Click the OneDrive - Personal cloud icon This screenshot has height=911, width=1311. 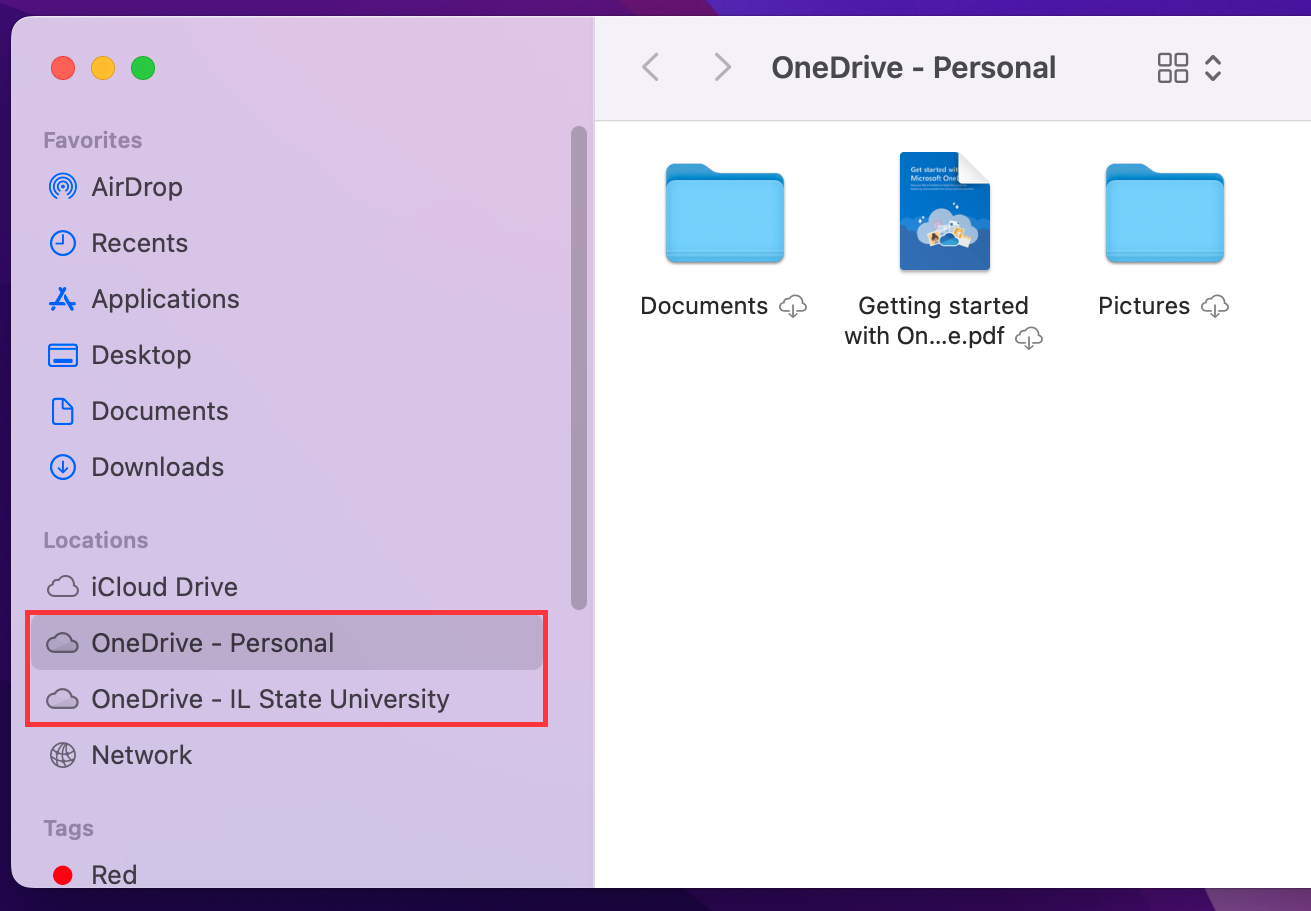tap(63, 643)
